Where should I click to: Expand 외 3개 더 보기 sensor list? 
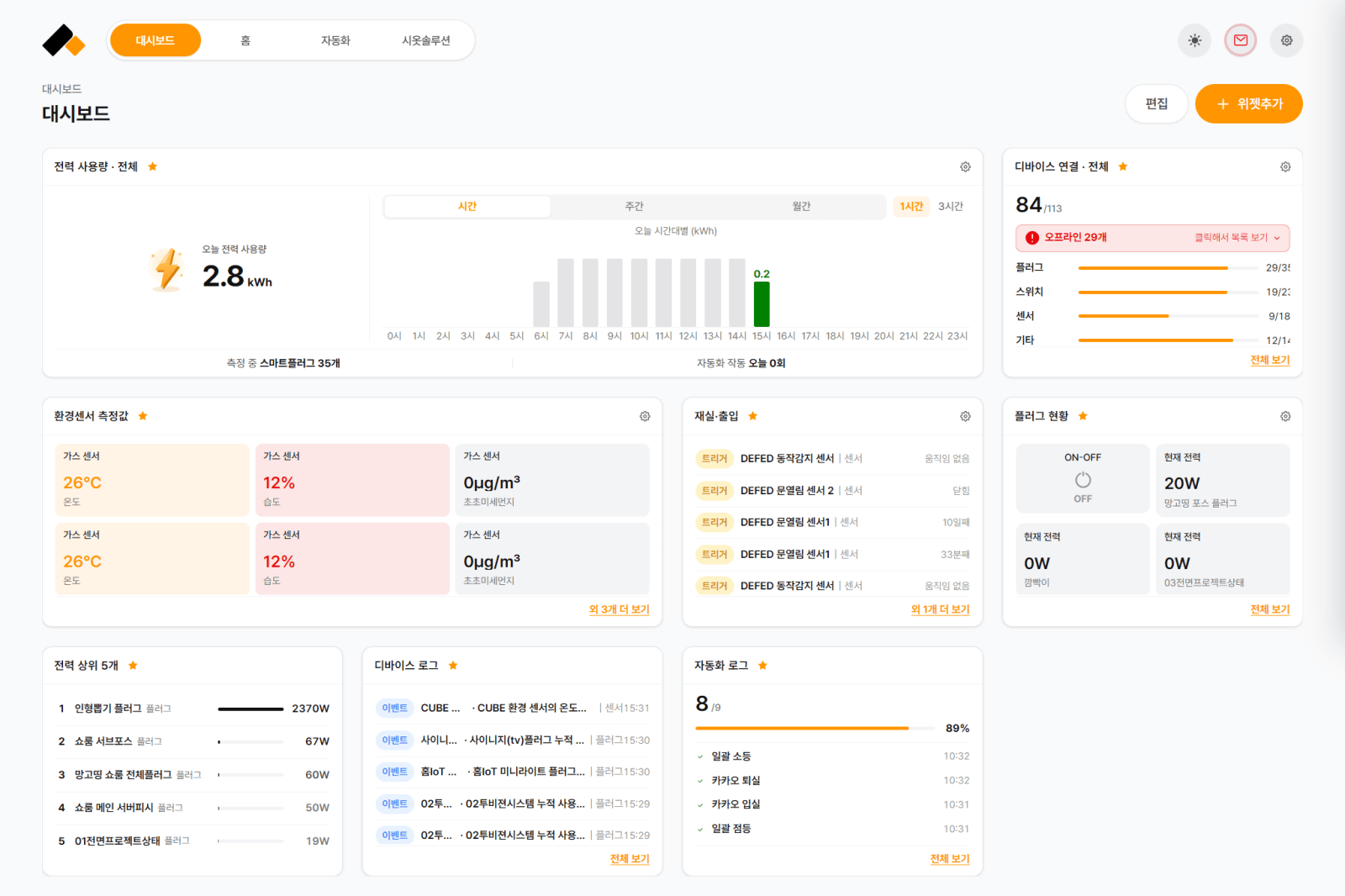pyautogui.click(x=619, y=609)
